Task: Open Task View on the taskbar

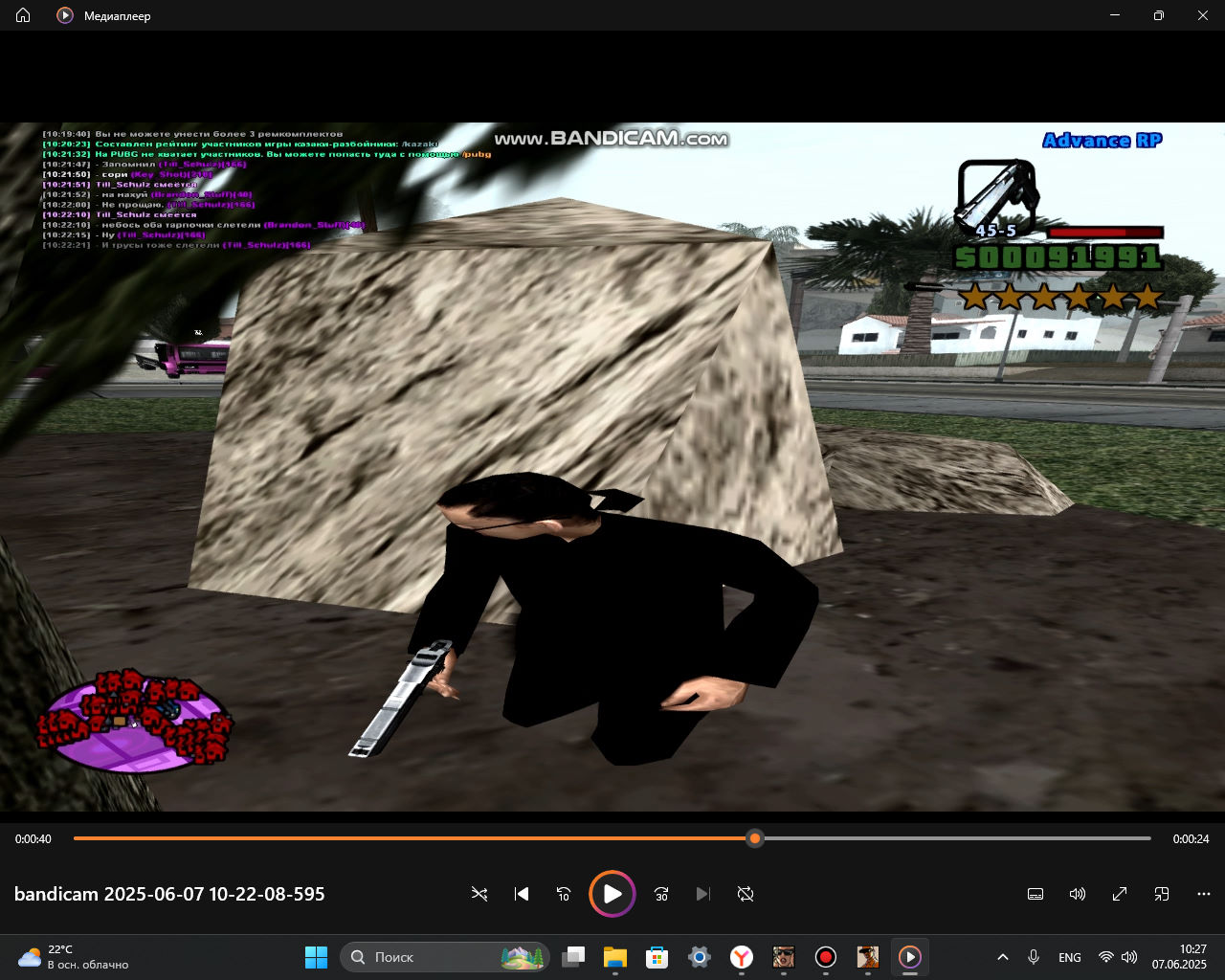Action: coord(573,957)
